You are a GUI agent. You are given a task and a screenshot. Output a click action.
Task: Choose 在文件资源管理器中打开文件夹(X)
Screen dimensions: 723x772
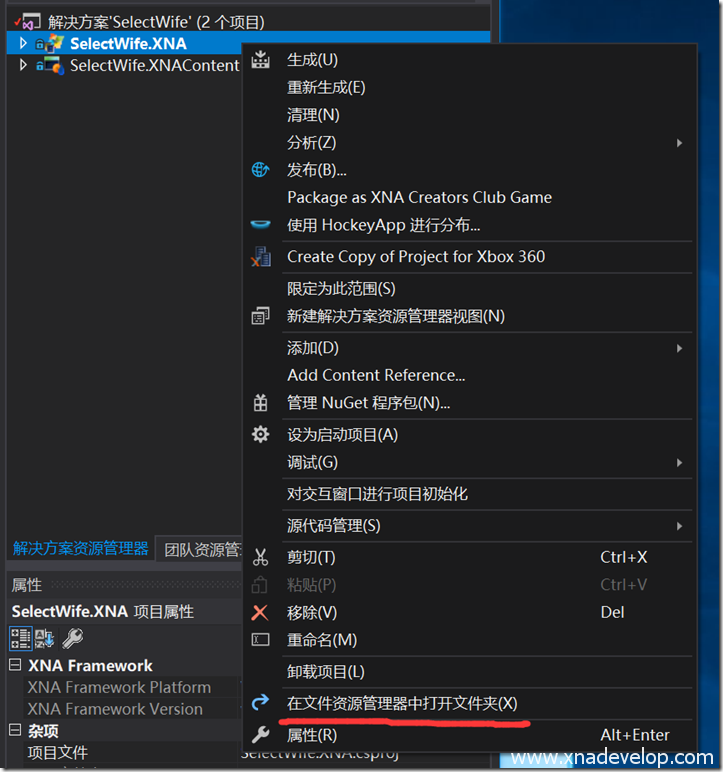(x=402, y=703)
